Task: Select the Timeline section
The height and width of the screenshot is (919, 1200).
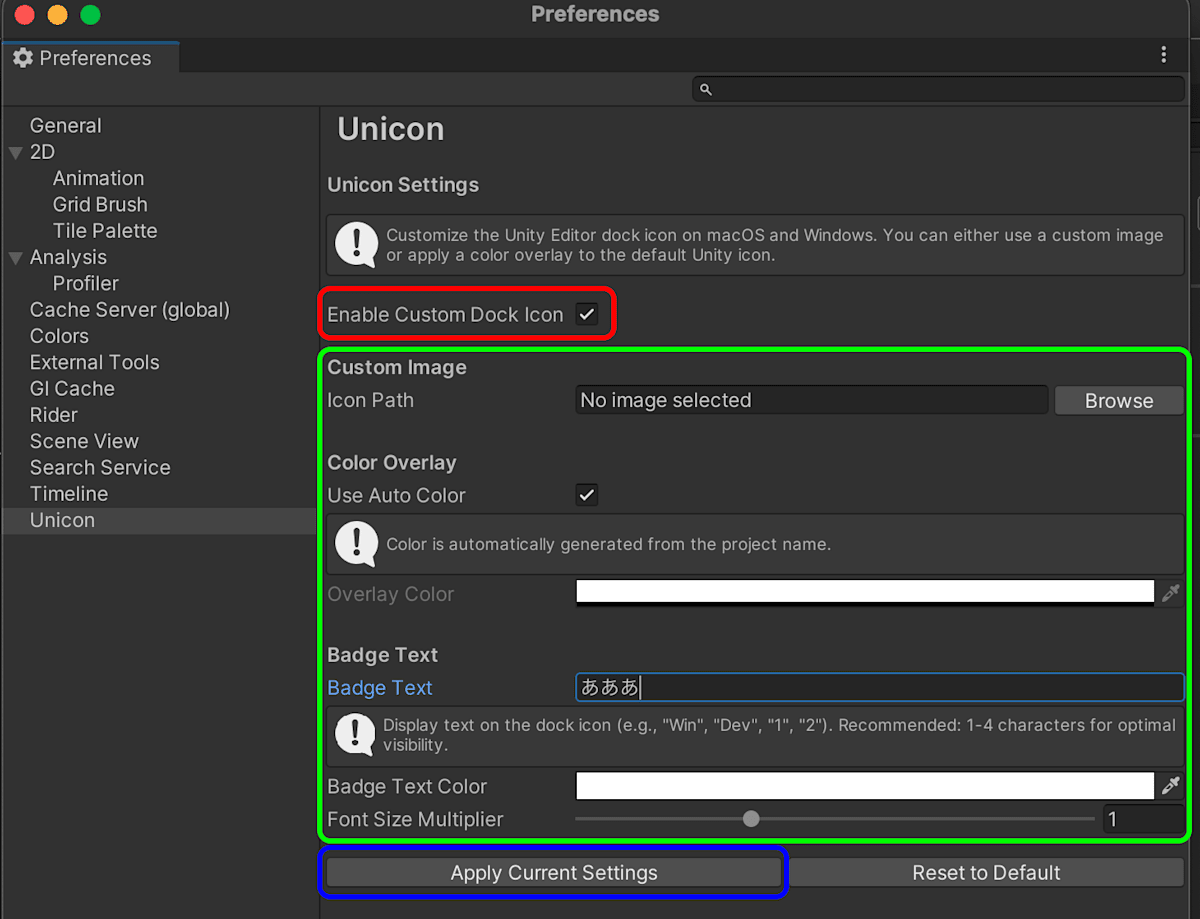Action: click(x=69, y=493)
